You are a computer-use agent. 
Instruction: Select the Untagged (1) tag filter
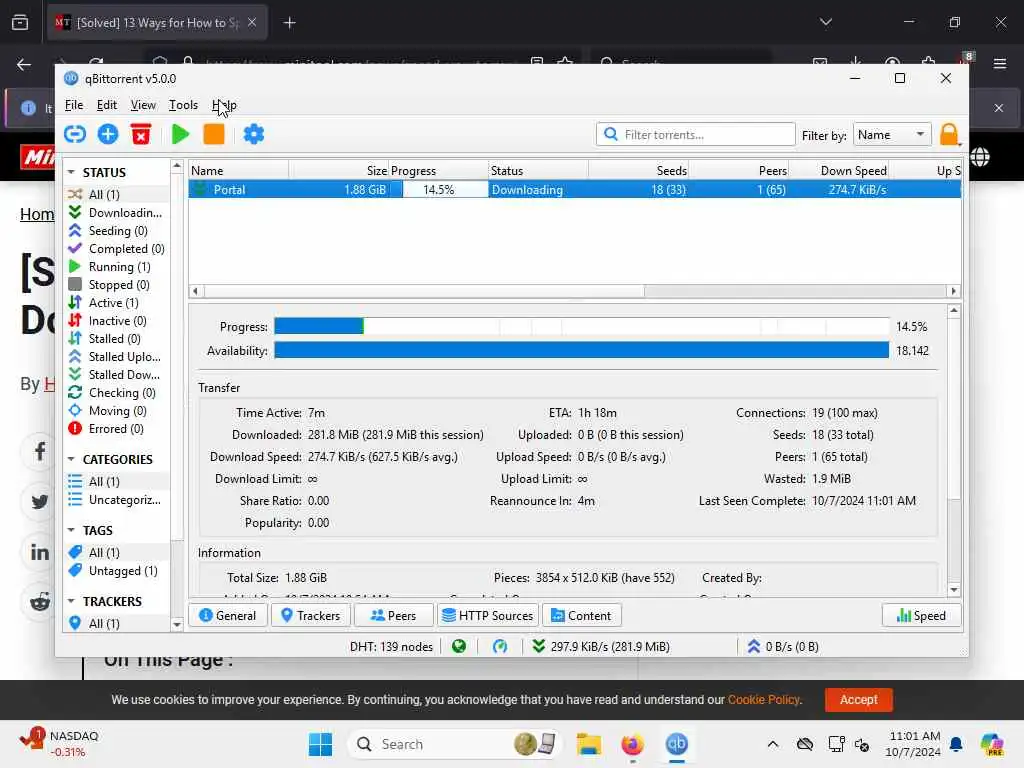coord(116,571)
